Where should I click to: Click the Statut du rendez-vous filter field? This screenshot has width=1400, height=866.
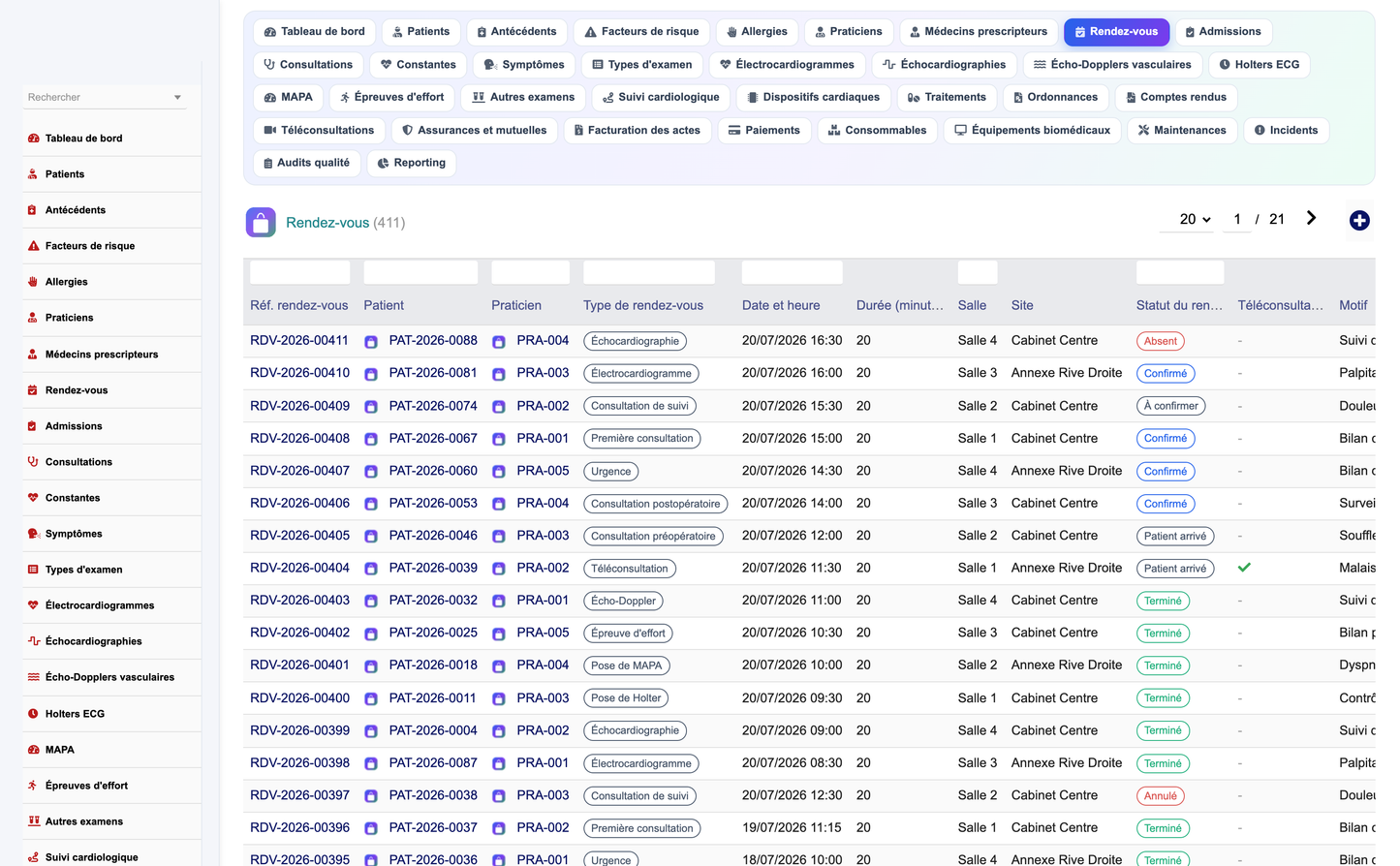[x=1180, y=272]
